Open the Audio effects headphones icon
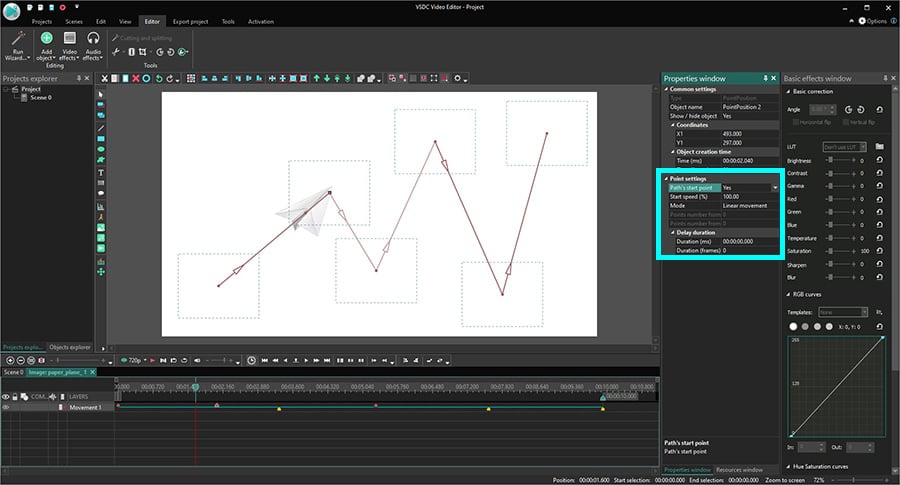 point(93,38)
